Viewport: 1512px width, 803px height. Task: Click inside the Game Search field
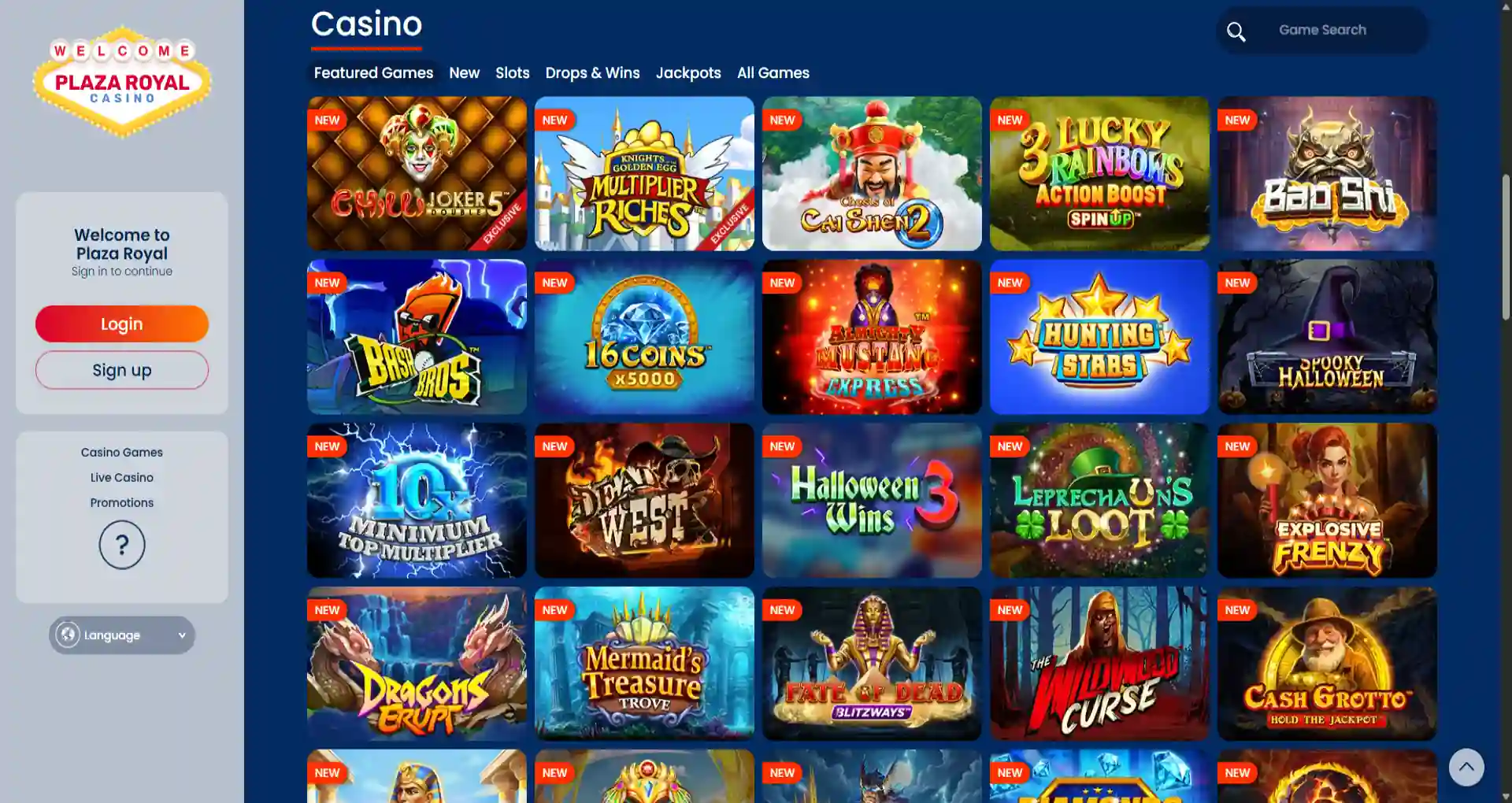(x=1323, y=30)
